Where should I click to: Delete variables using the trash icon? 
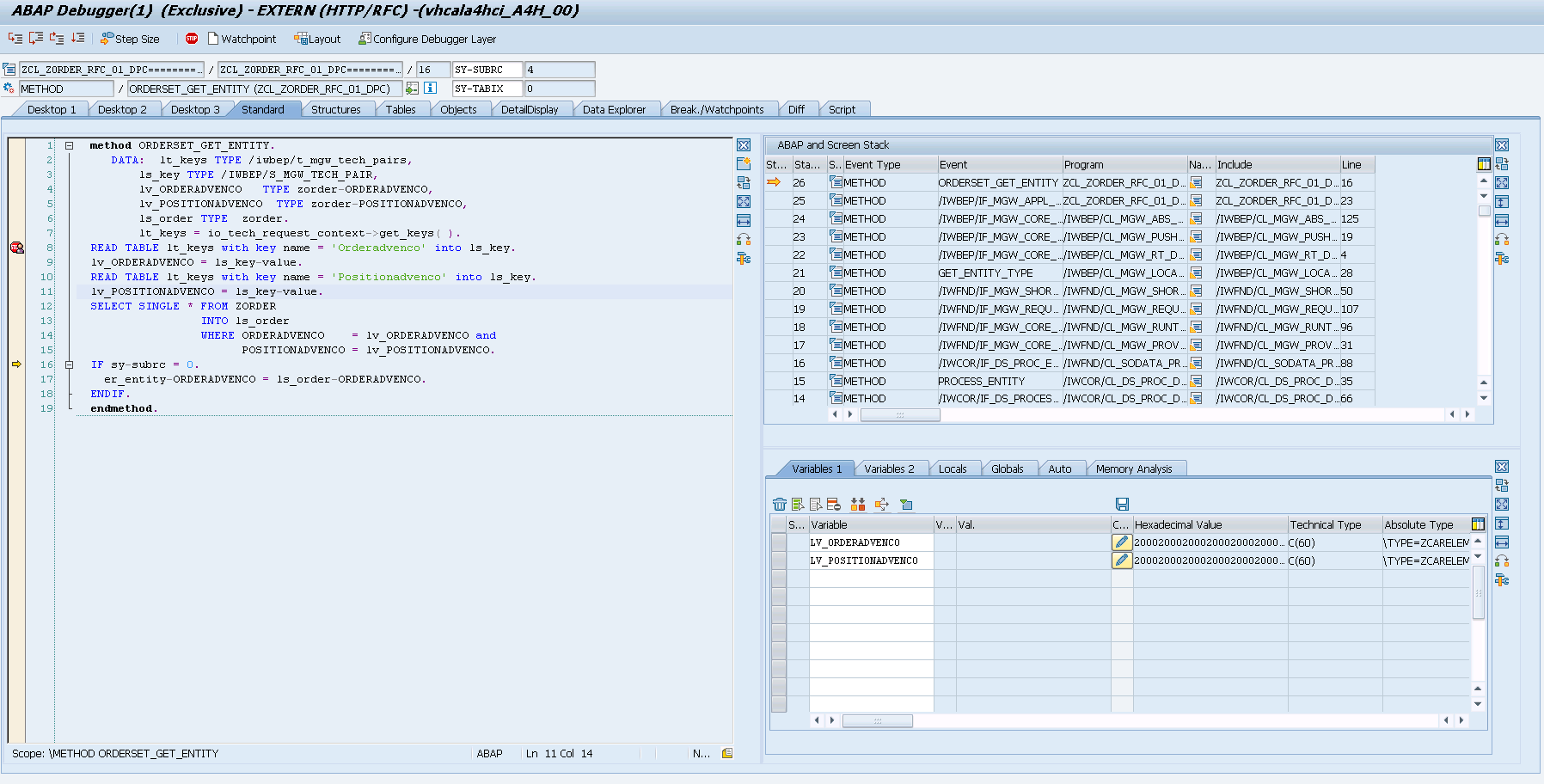(780, 505)
